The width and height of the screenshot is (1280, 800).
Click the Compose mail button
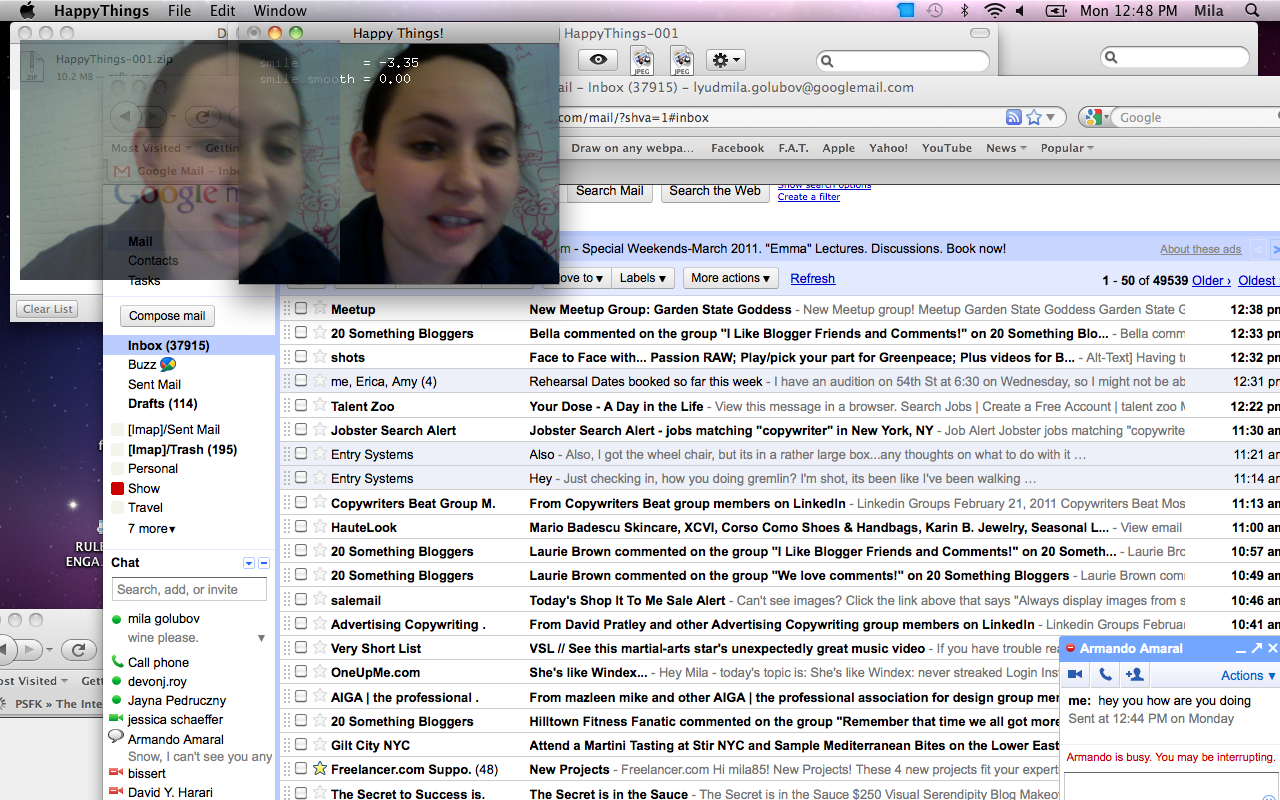click(x=167, y=316)
